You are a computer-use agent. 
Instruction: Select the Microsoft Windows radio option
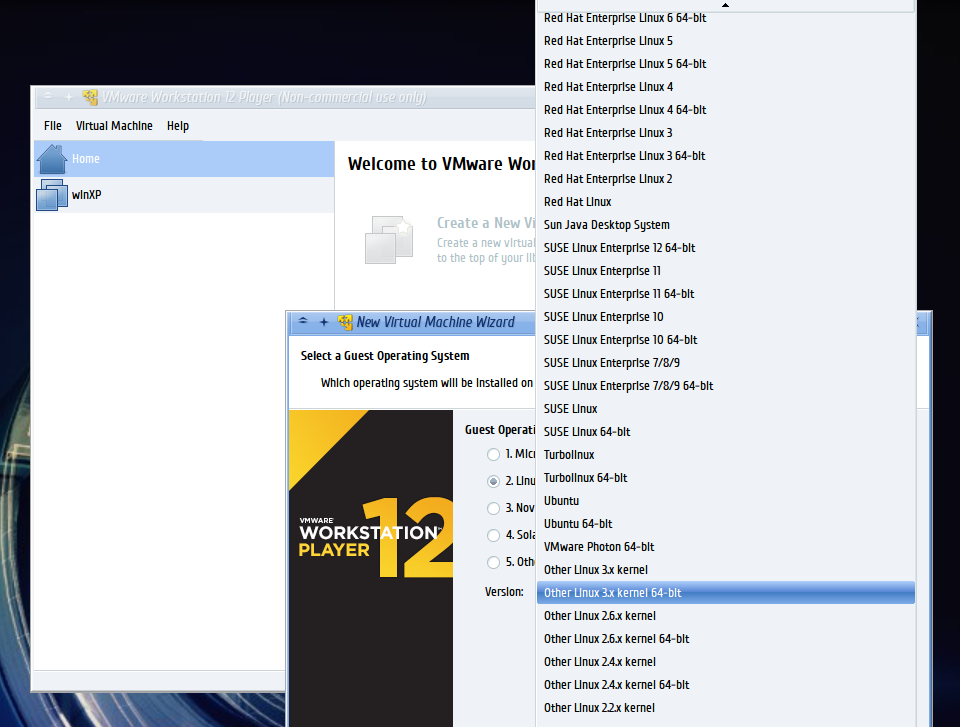point(493,454)
